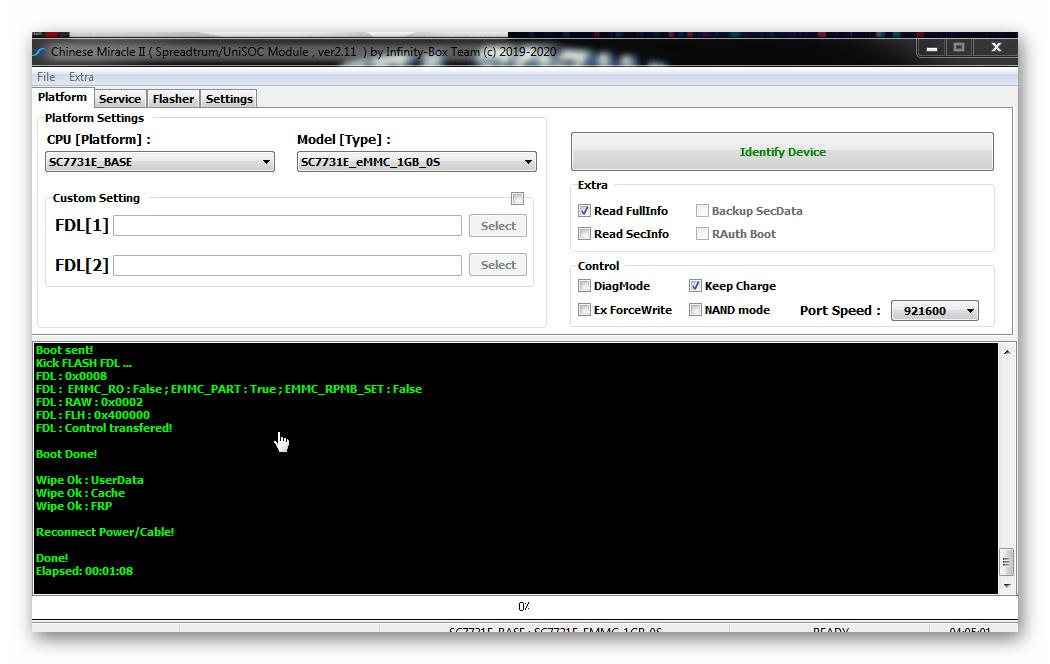Switch to the Flasher tab
This screenshot has height=664, width=1050.
point(173,99)
